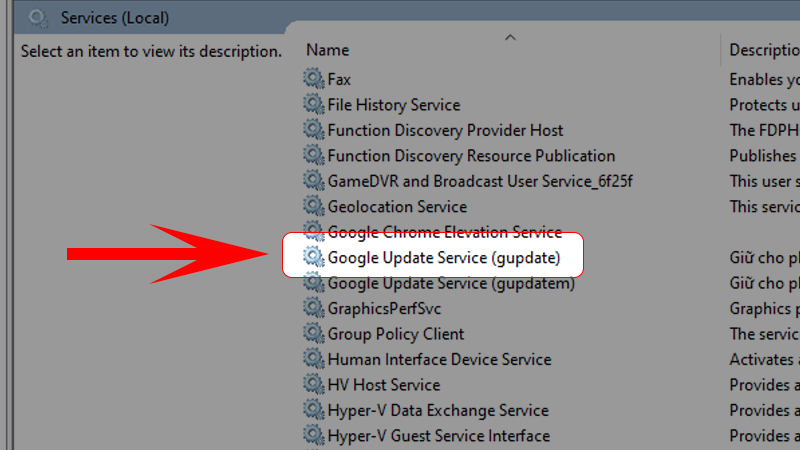
Task: Click the Services (Local) magnifier icon
Action: [38, 18]
